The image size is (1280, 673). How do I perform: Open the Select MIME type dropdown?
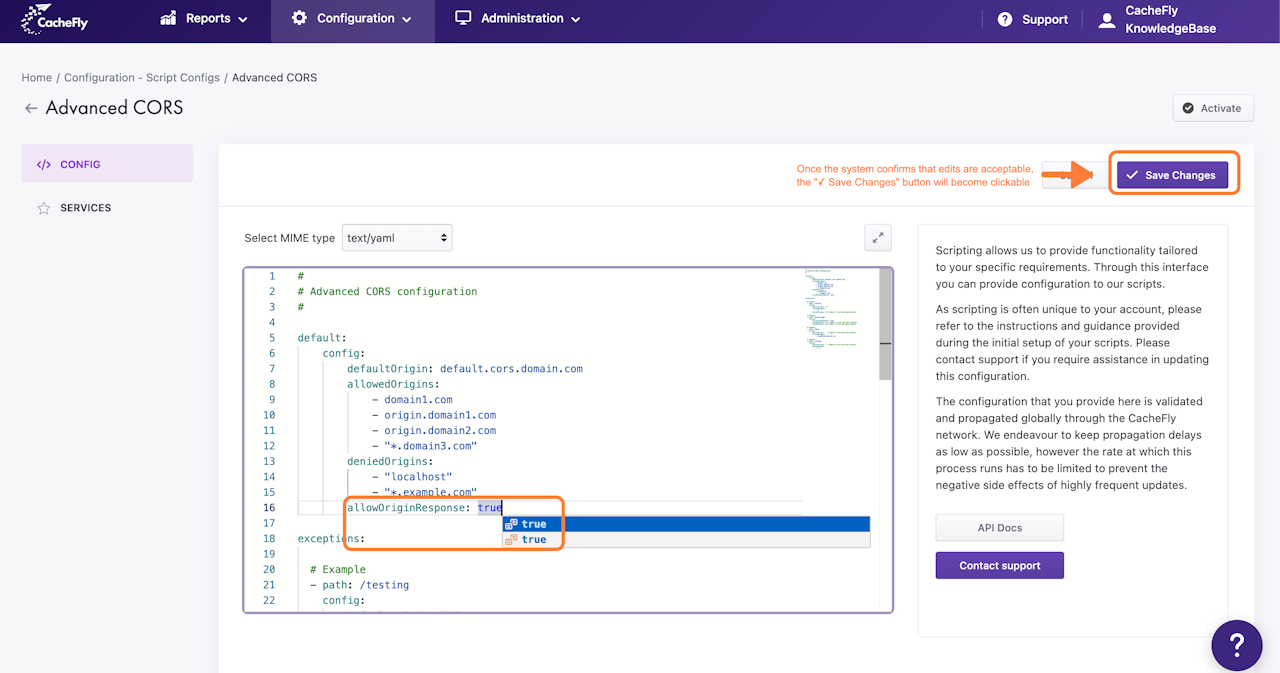coord(397,238)
